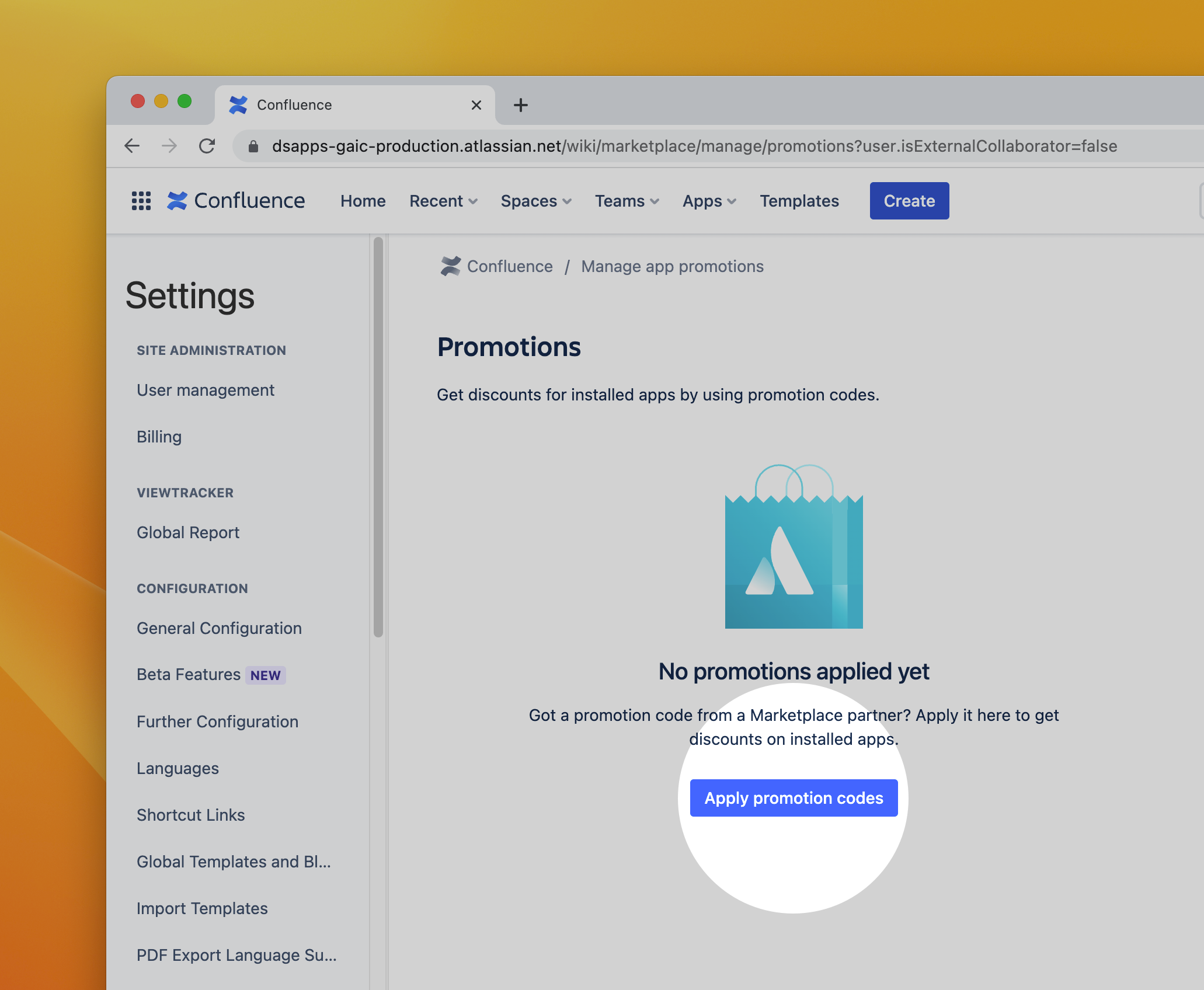The width and height of the screenshot is (1204, 990).
Task: Click the padlock site info icon
Action: tap(253, 147)
